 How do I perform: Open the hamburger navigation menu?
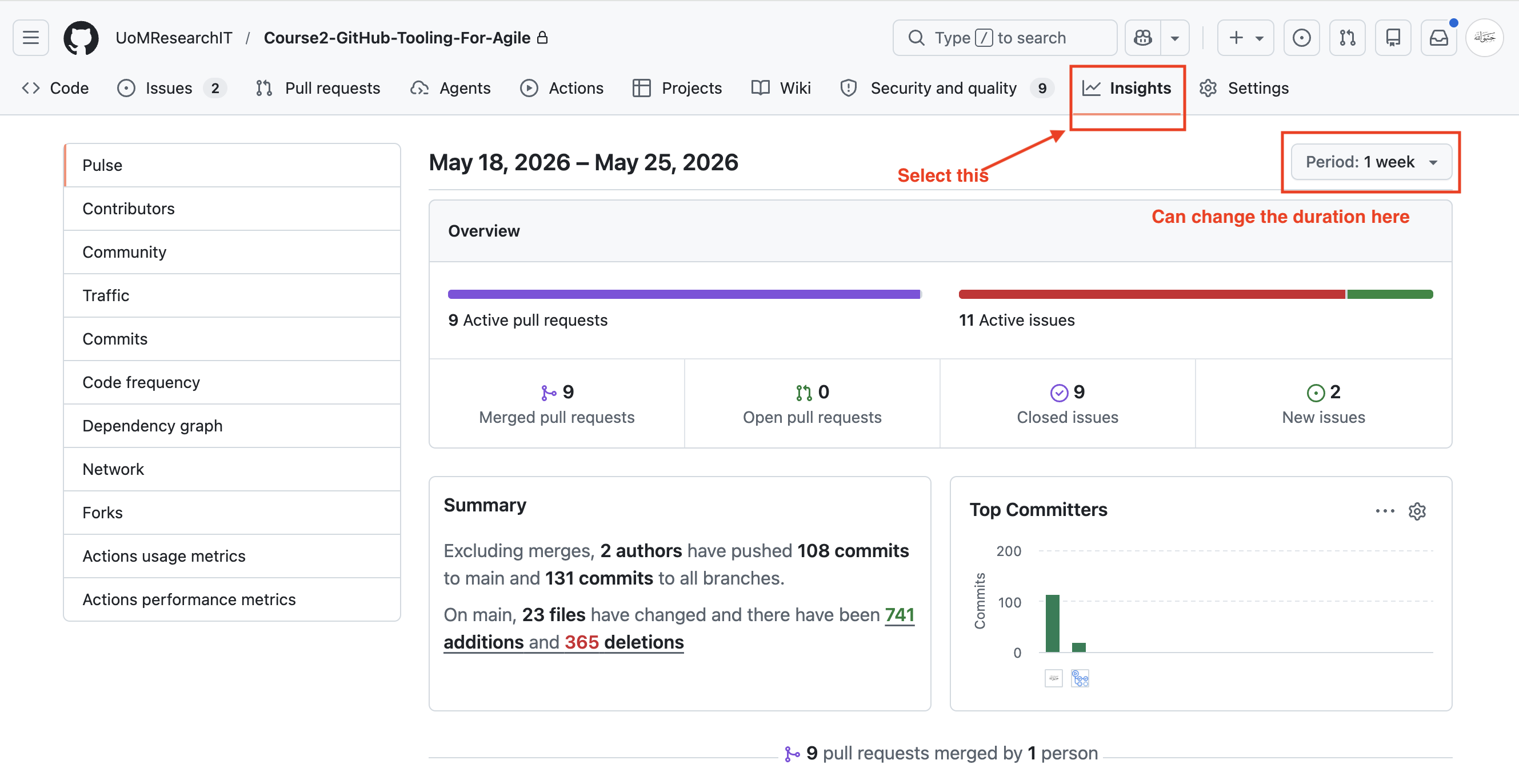[x=31, y=38]
